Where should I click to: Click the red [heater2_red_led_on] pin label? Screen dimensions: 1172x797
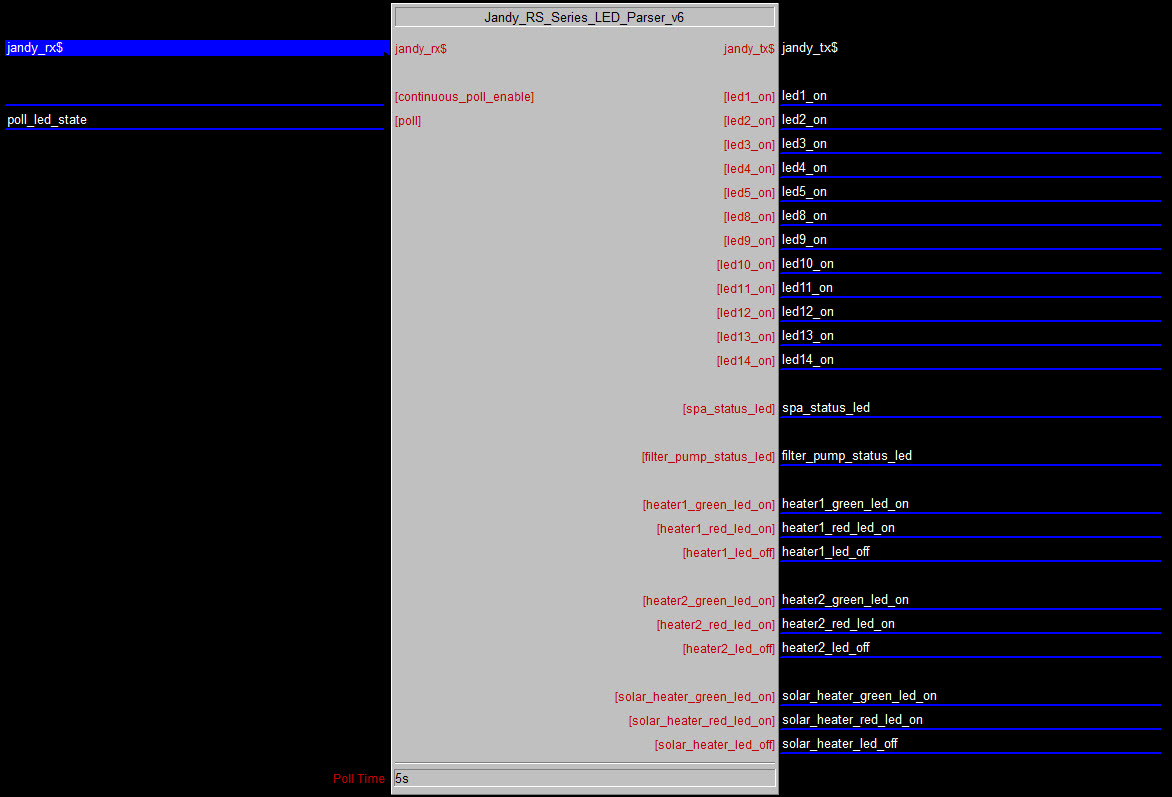click(715, 624)
